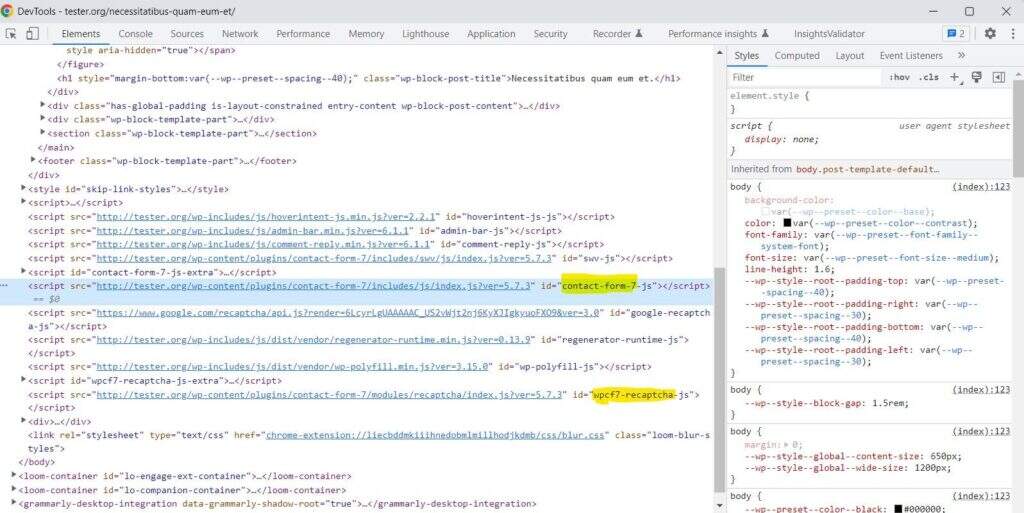Viewport: 1024px width, 513px height.
Task: Toggle the .cls element classes button
Action: click(929, 77)
